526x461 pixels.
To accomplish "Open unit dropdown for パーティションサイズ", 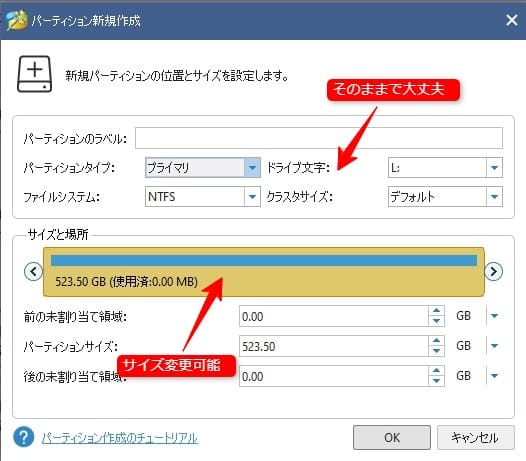I will [x=494, y=346].
